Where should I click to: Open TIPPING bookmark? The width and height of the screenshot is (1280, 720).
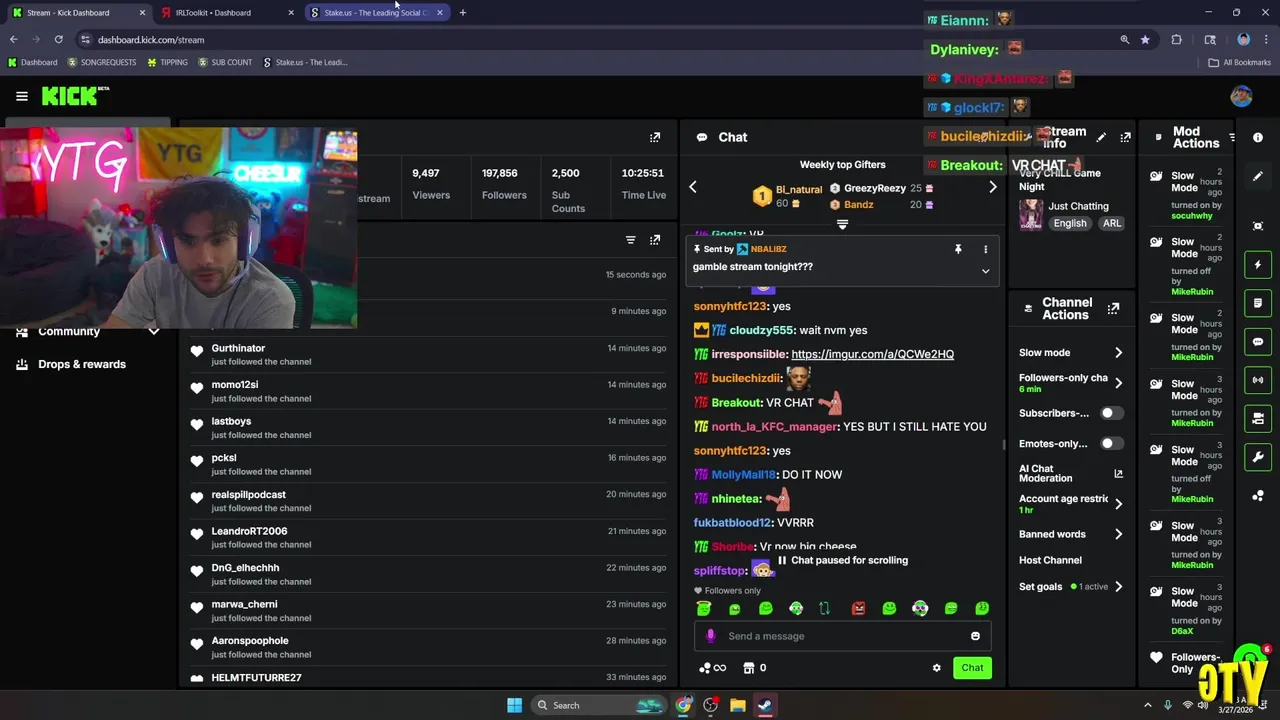(167, 62)
